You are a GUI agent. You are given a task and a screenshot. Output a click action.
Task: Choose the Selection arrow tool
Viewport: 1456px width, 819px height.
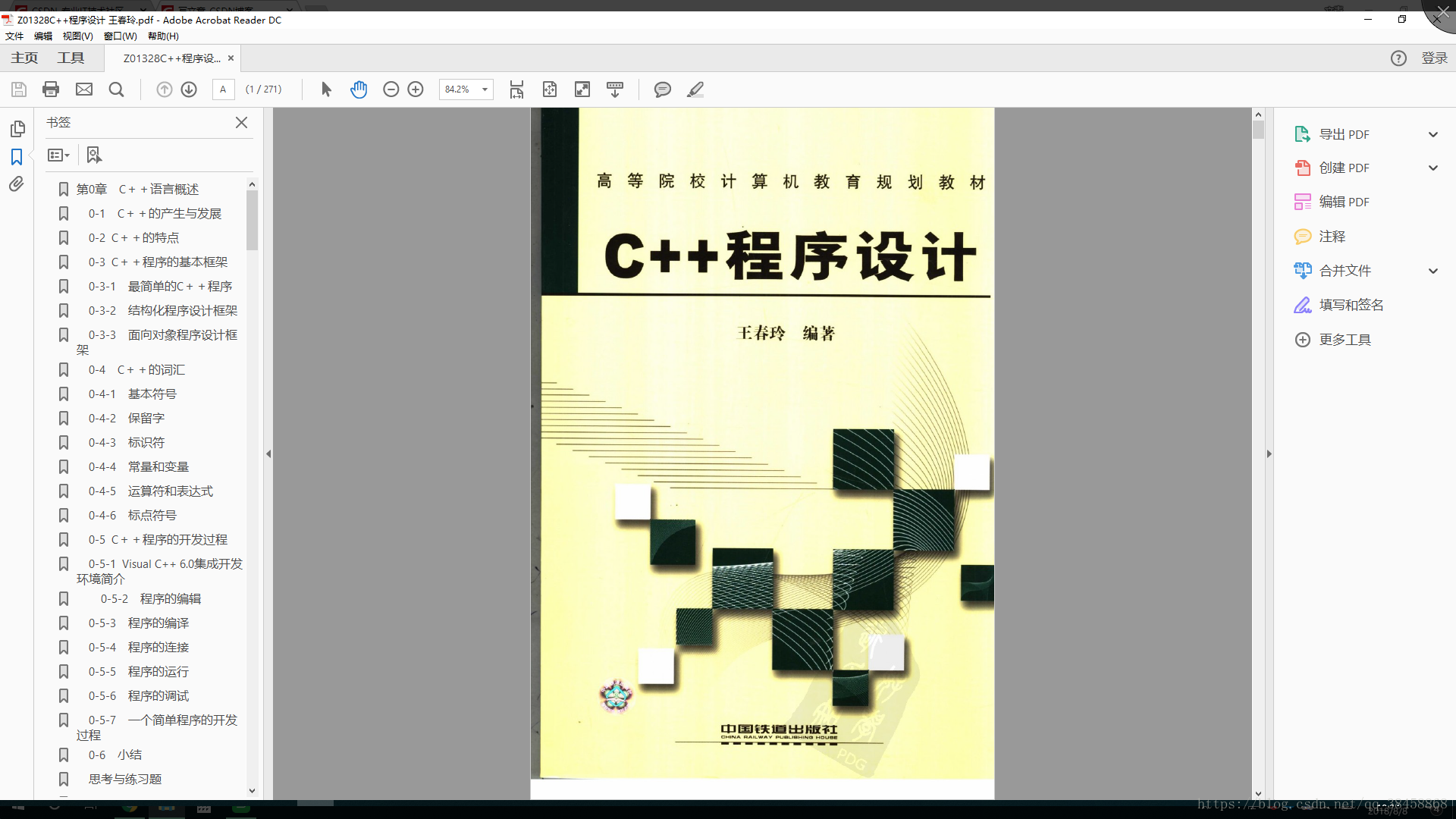coord(326,89)
